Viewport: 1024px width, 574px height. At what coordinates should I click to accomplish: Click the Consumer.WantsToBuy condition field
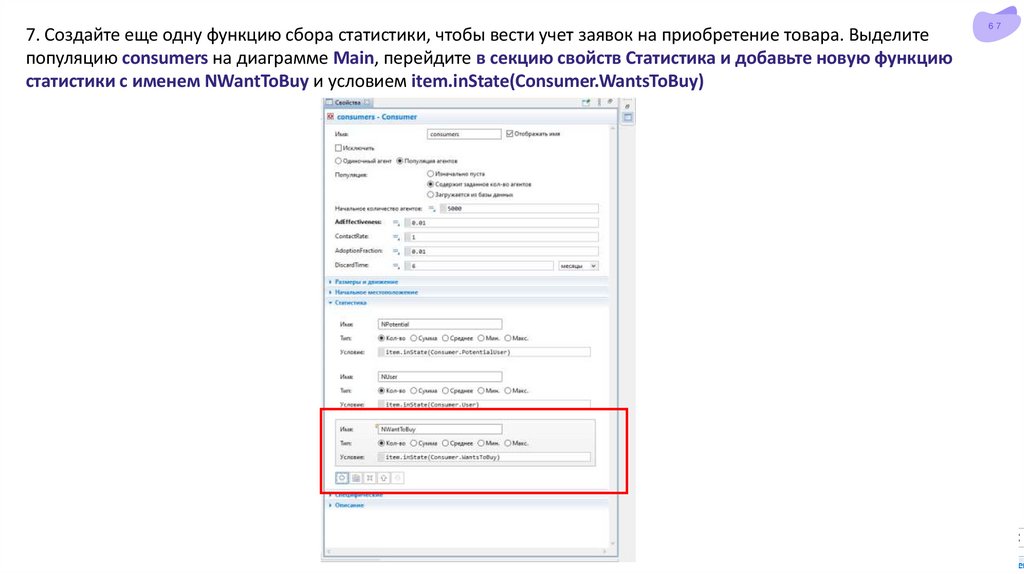coord(484,457)
